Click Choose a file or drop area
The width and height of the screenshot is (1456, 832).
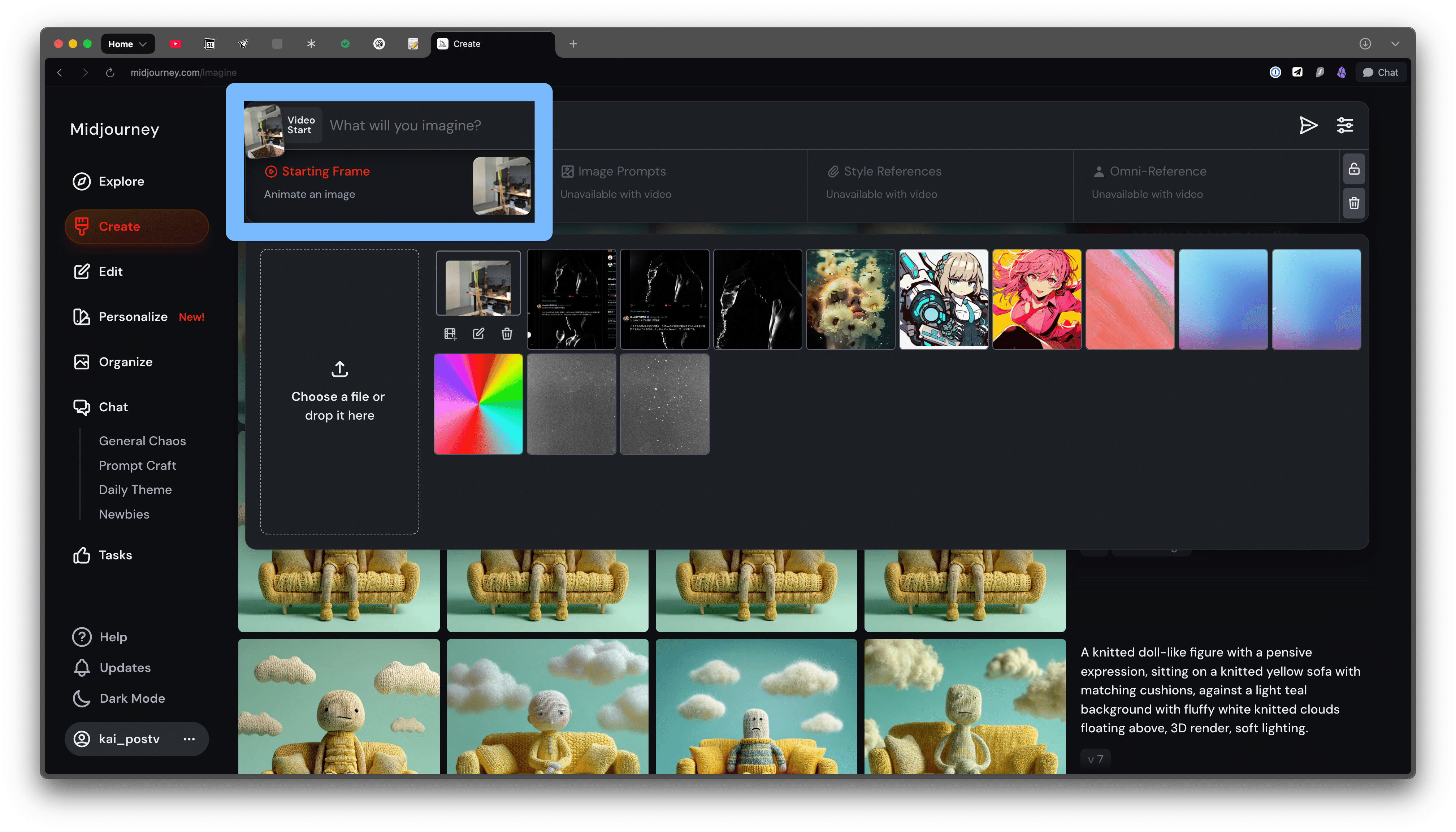339,391
